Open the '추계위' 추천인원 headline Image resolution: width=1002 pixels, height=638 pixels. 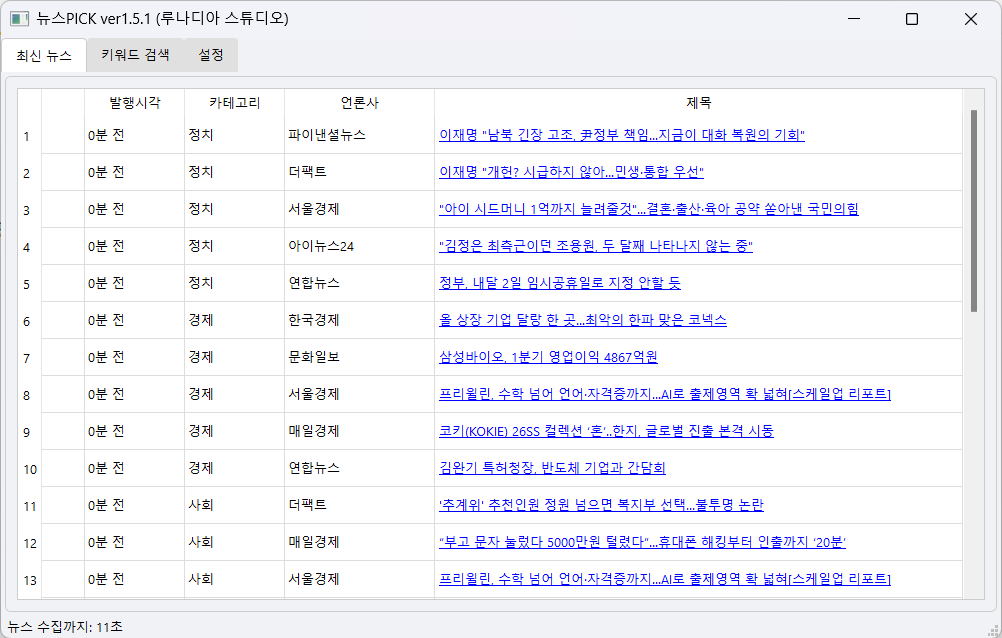point(601,505)
